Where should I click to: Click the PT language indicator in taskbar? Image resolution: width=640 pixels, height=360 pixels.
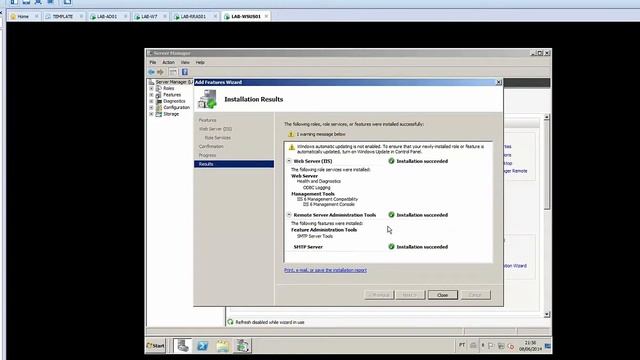pos(462,345)
